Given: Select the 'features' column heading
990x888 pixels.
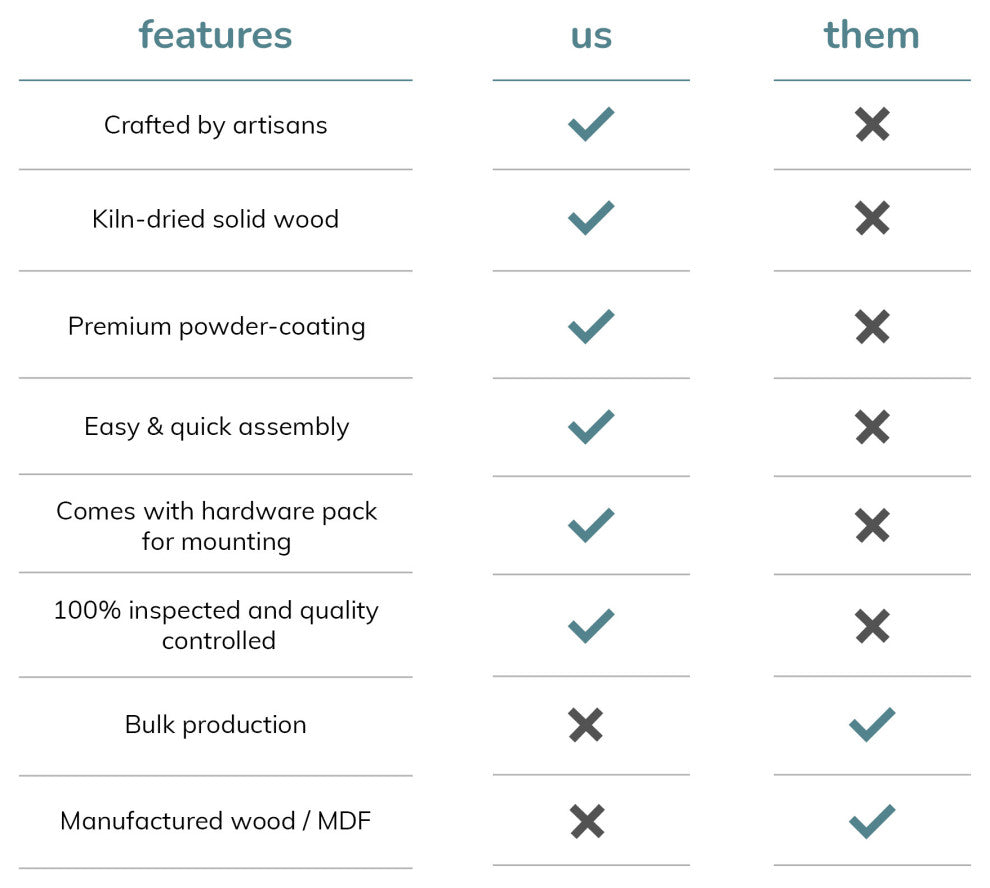Looking at the screenshot, I should point(215,35).
